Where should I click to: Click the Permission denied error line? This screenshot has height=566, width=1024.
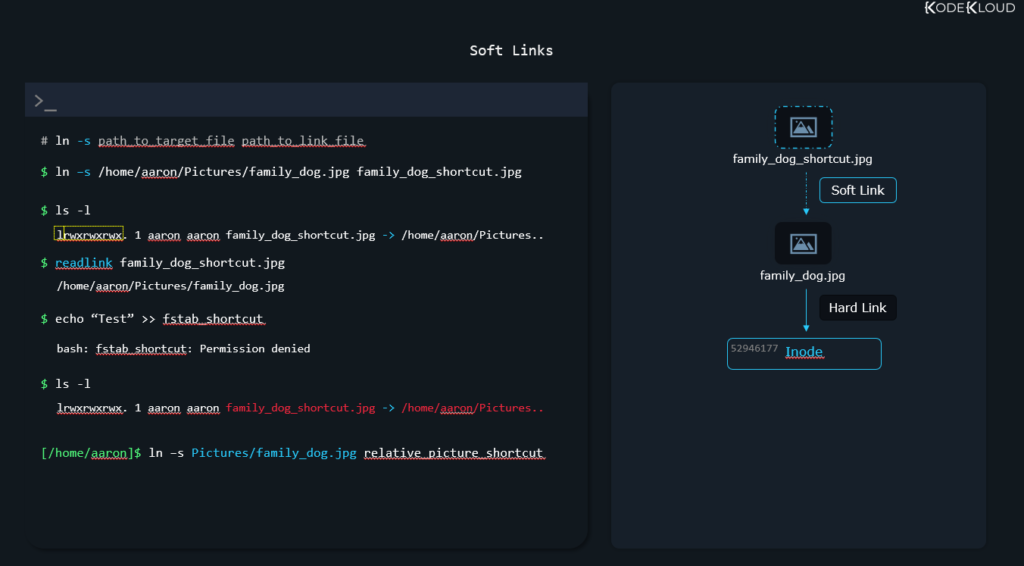coord(184,349)
